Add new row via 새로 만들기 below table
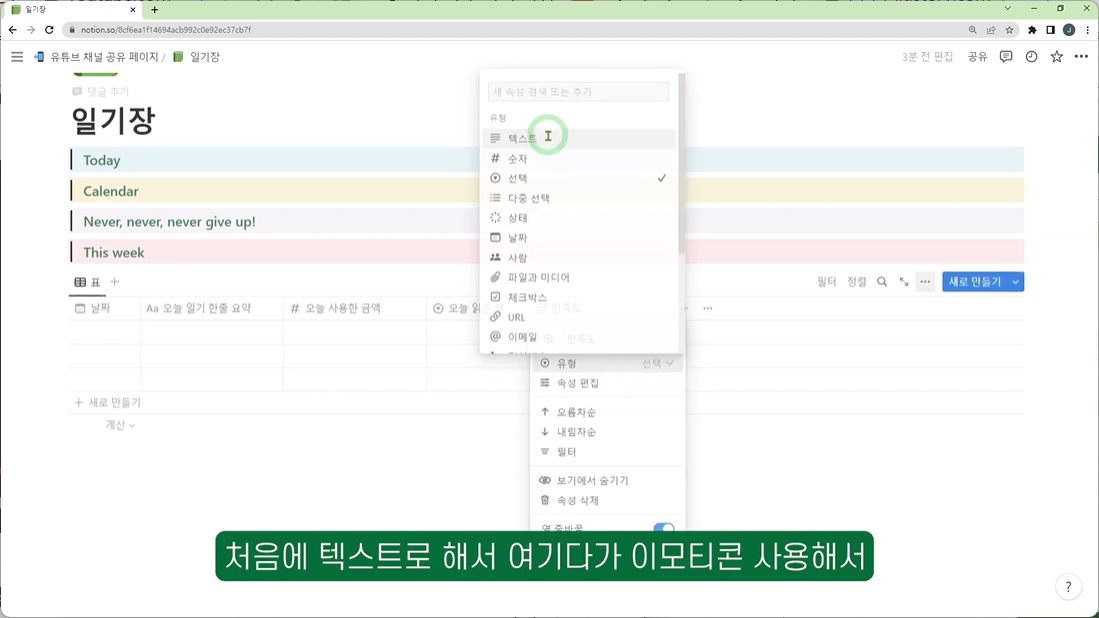The image size is (1099, 618). coord(108,403)
